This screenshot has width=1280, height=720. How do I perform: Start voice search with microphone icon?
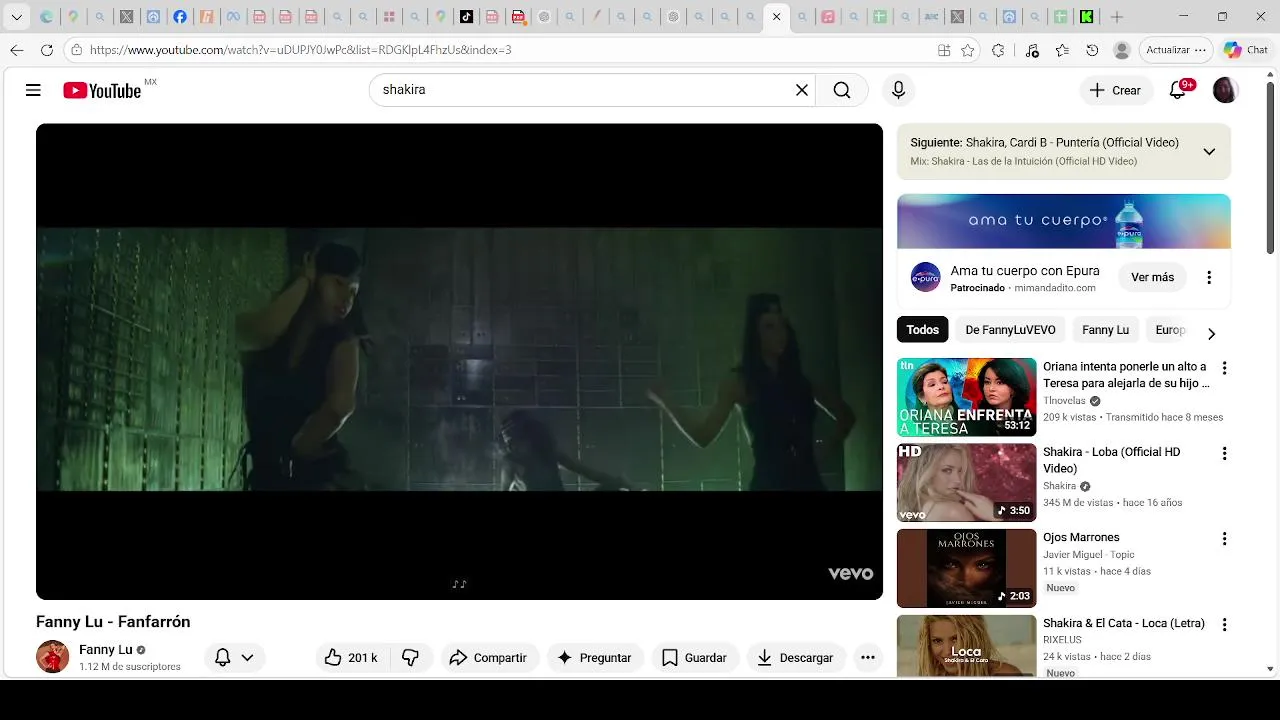898,90
